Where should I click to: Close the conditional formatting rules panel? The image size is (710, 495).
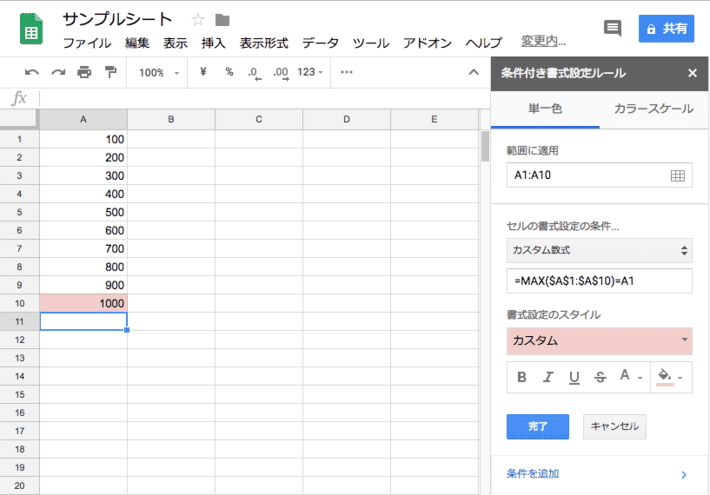click(692, 73)
